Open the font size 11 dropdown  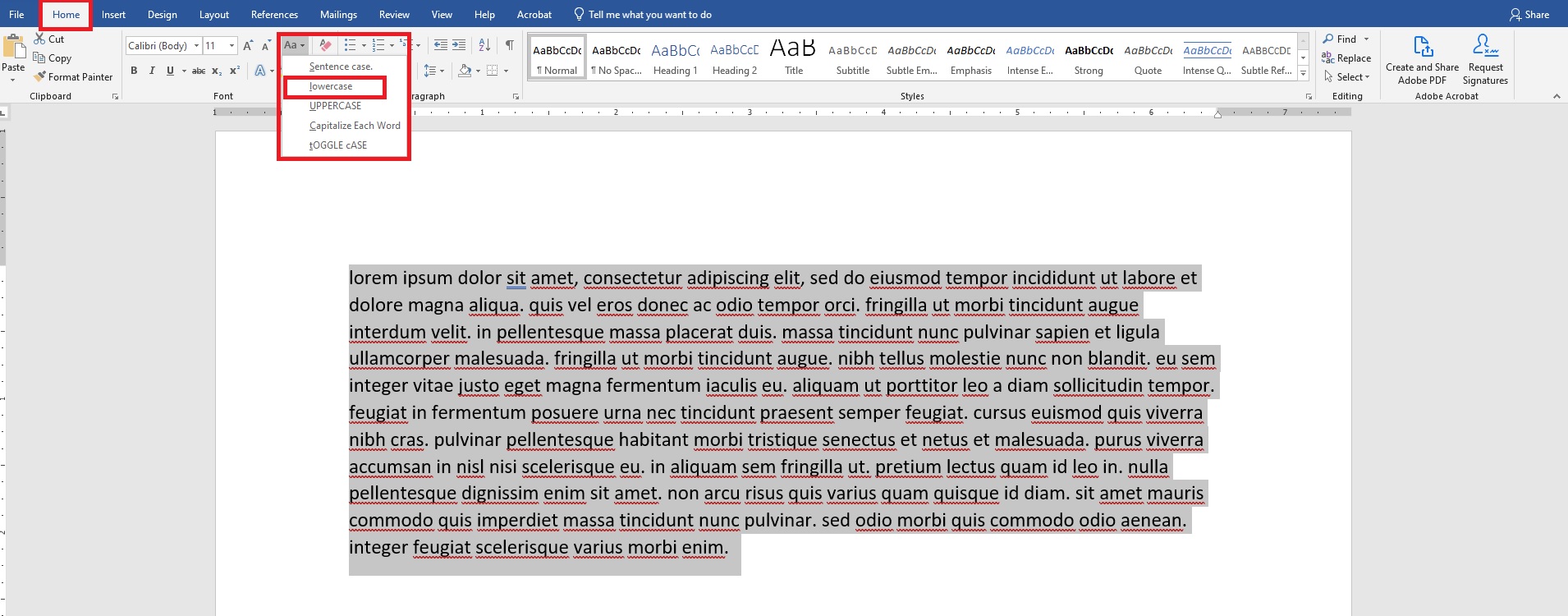pyautogui.click(x=232, y=45)
